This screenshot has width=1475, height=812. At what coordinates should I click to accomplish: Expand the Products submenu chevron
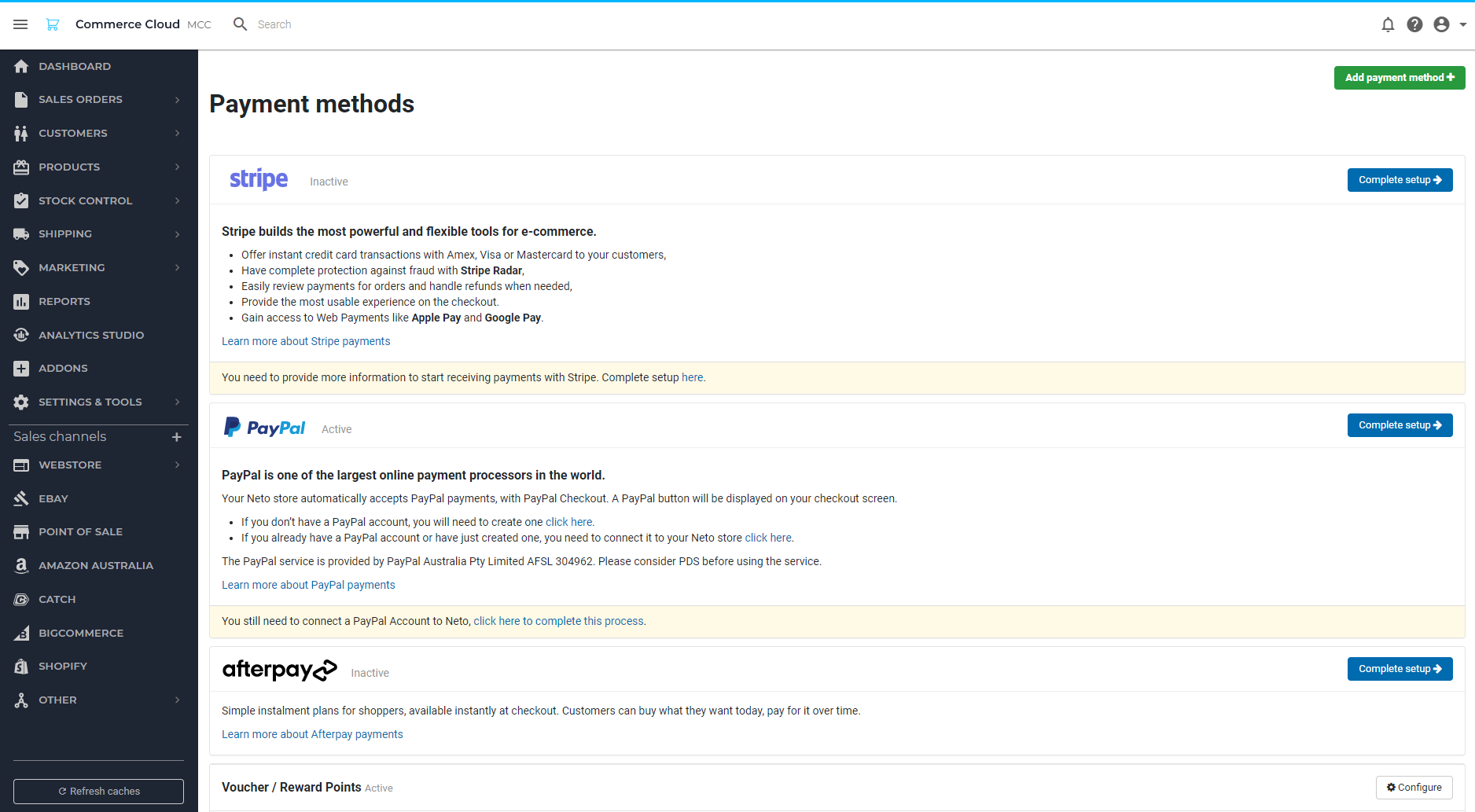[178, 167]
